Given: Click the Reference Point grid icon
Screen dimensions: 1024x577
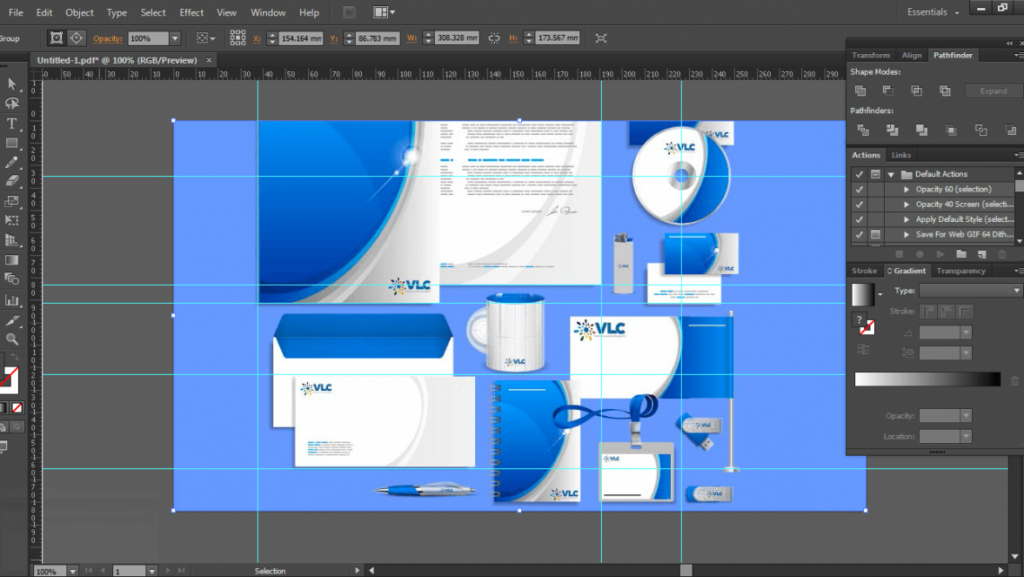Looking at the screenshot, I should tap(237, 38).
